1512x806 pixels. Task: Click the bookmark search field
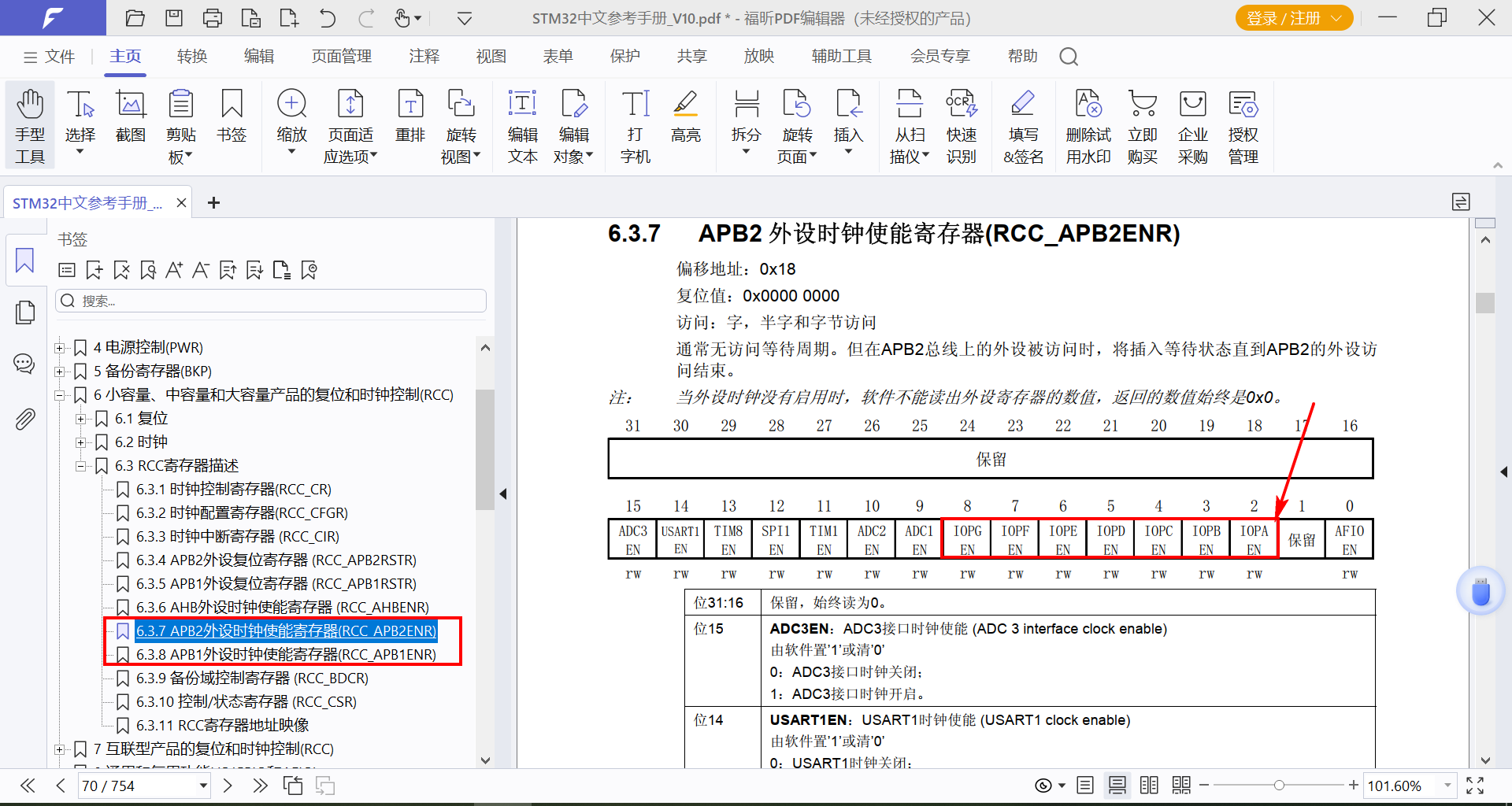[271, 301]
